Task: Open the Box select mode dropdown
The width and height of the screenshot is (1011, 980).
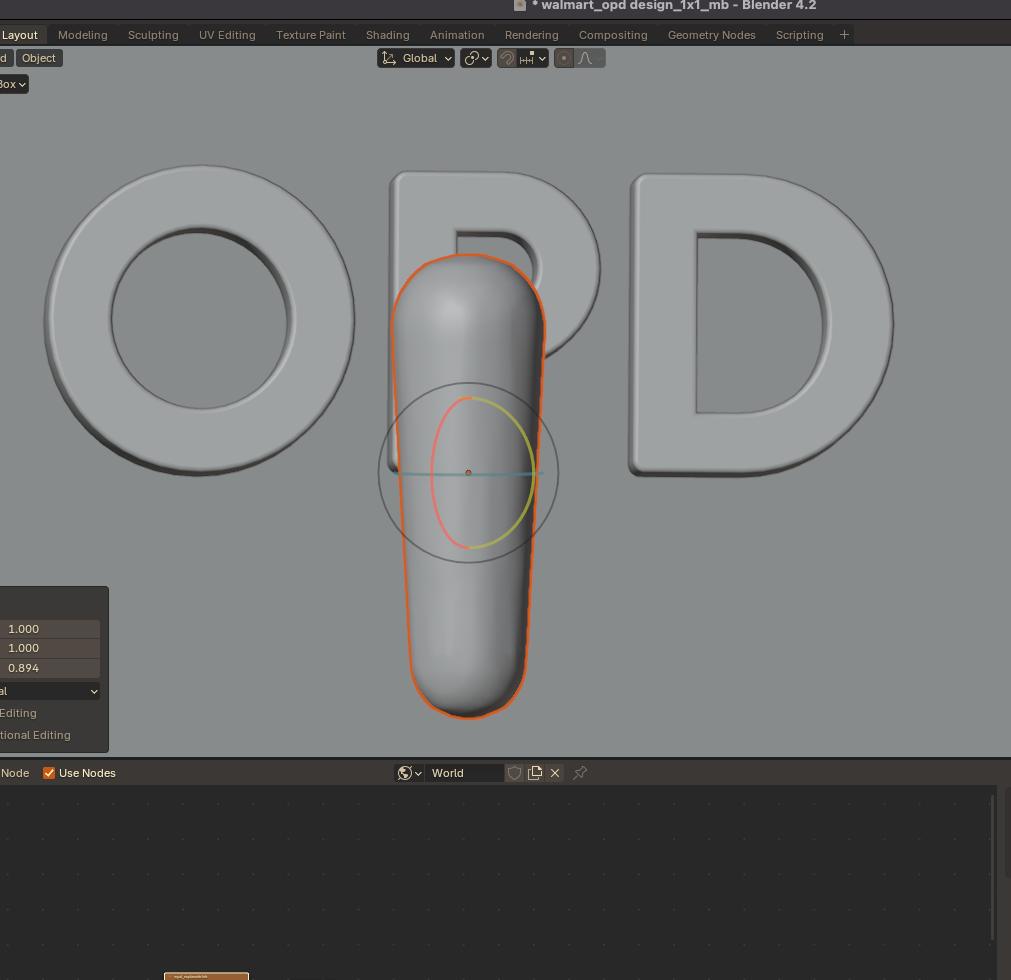Action: point(13,84)
